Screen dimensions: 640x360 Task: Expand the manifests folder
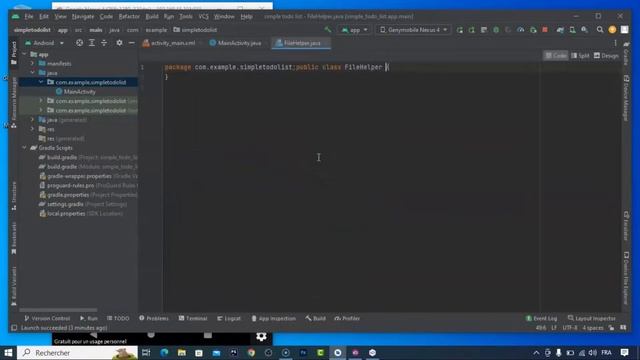pyautogui.click(x=33, y=63)
